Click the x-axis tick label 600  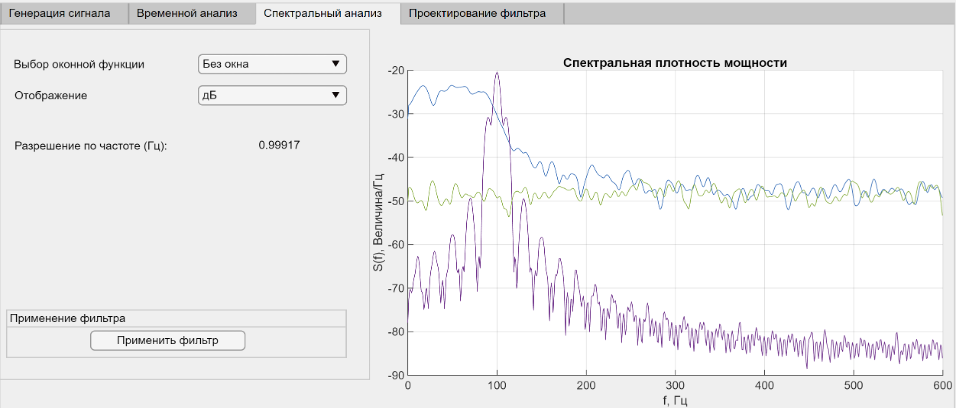coord(942,386)
